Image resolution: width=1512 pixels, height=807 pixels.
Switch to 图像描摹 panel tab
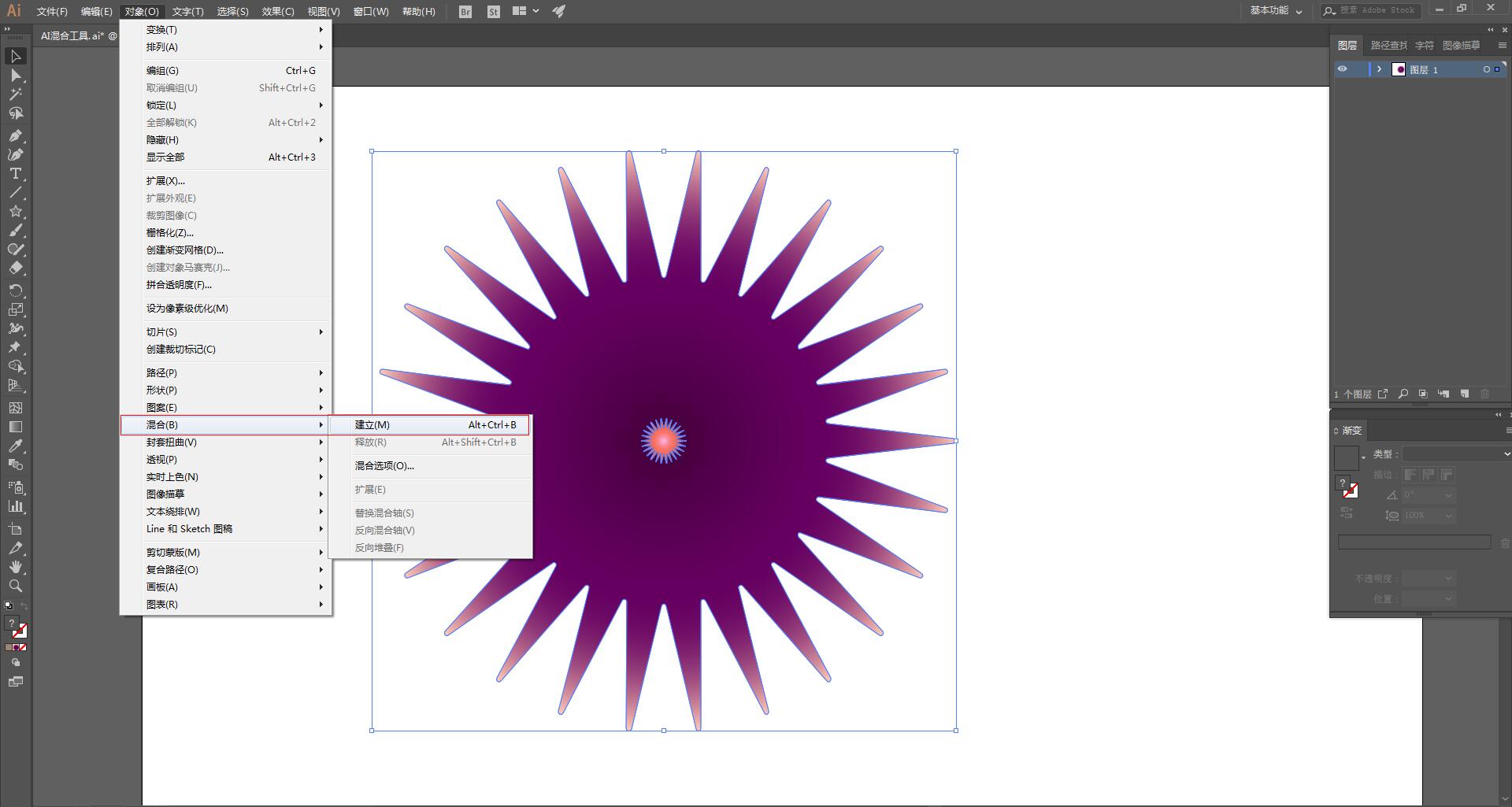(1461, 46)
